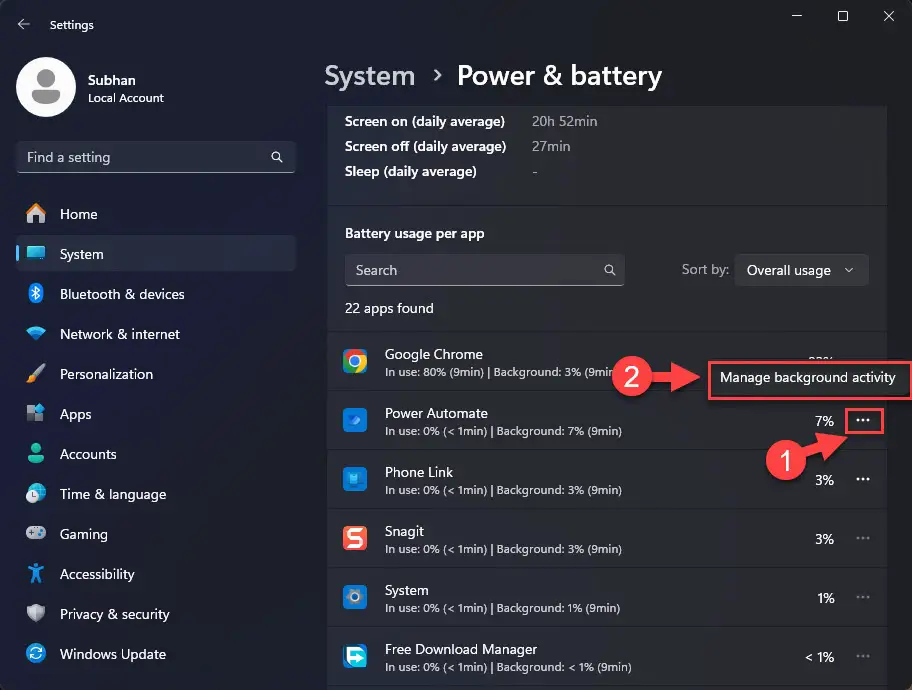The width and height of the screenshot is (912, 690).
Task: Select System in the sidebar
Action: coord(156,254)
